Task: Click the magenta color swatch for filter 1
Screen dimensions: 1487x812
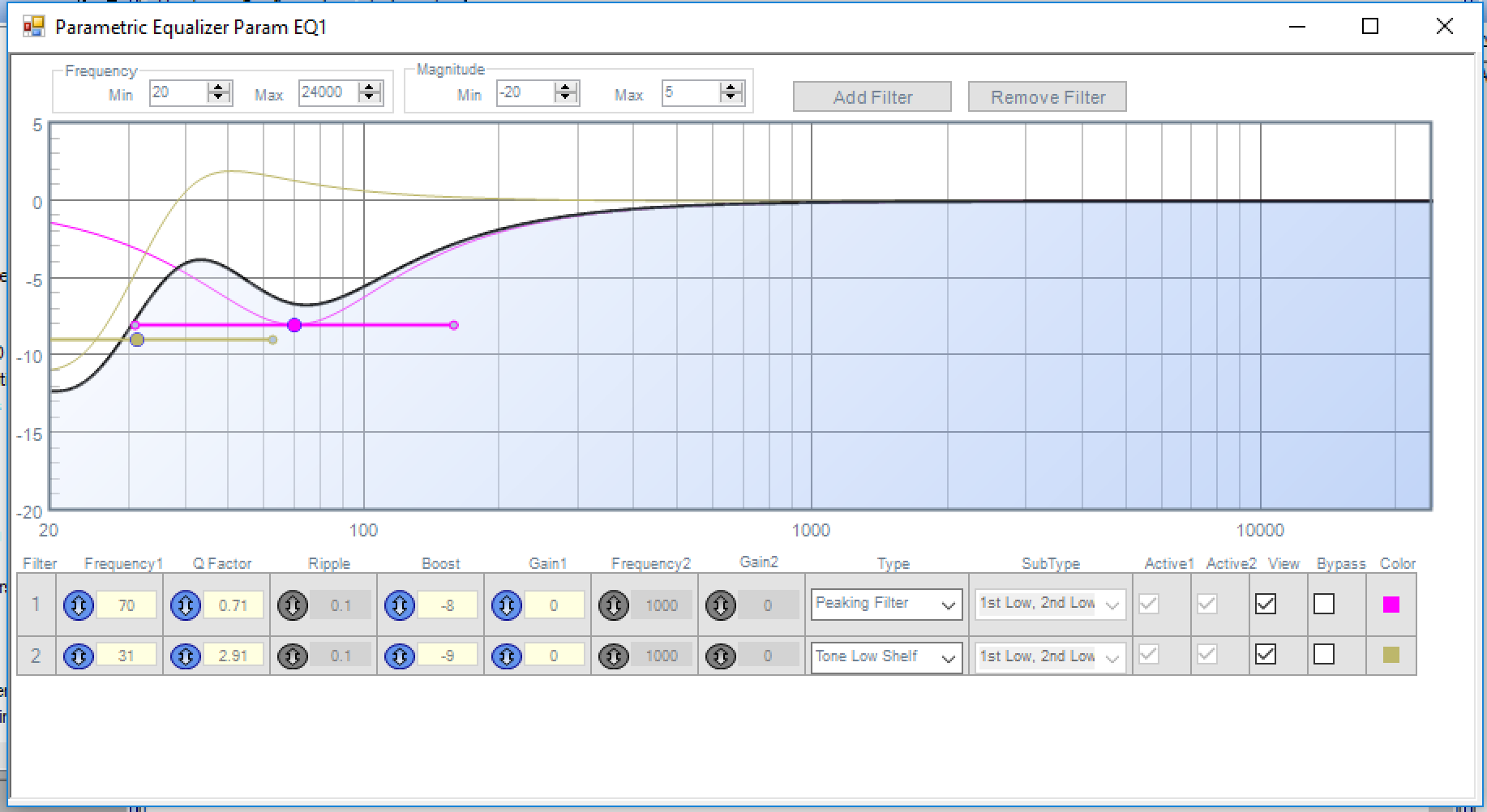Action: pos(1391,605)
